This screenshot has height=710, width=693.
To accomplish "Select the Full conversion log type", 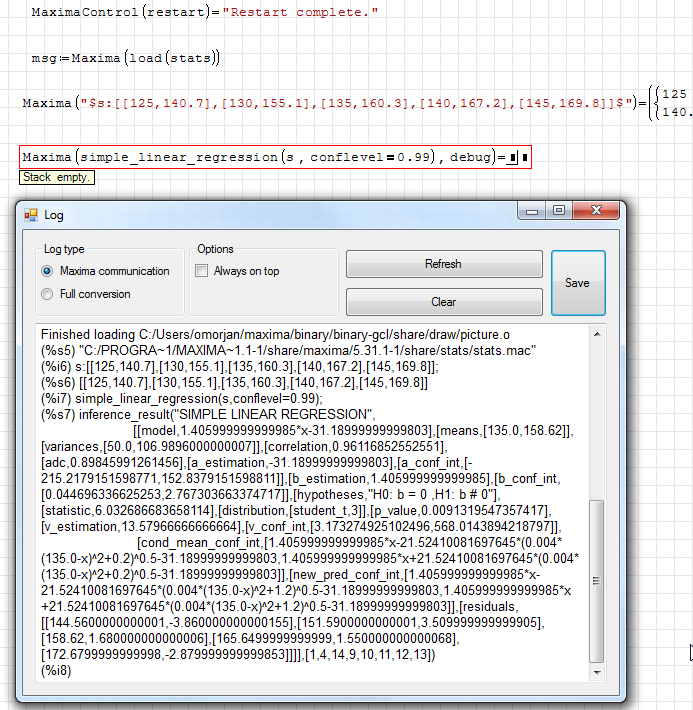I will (47, 294).
